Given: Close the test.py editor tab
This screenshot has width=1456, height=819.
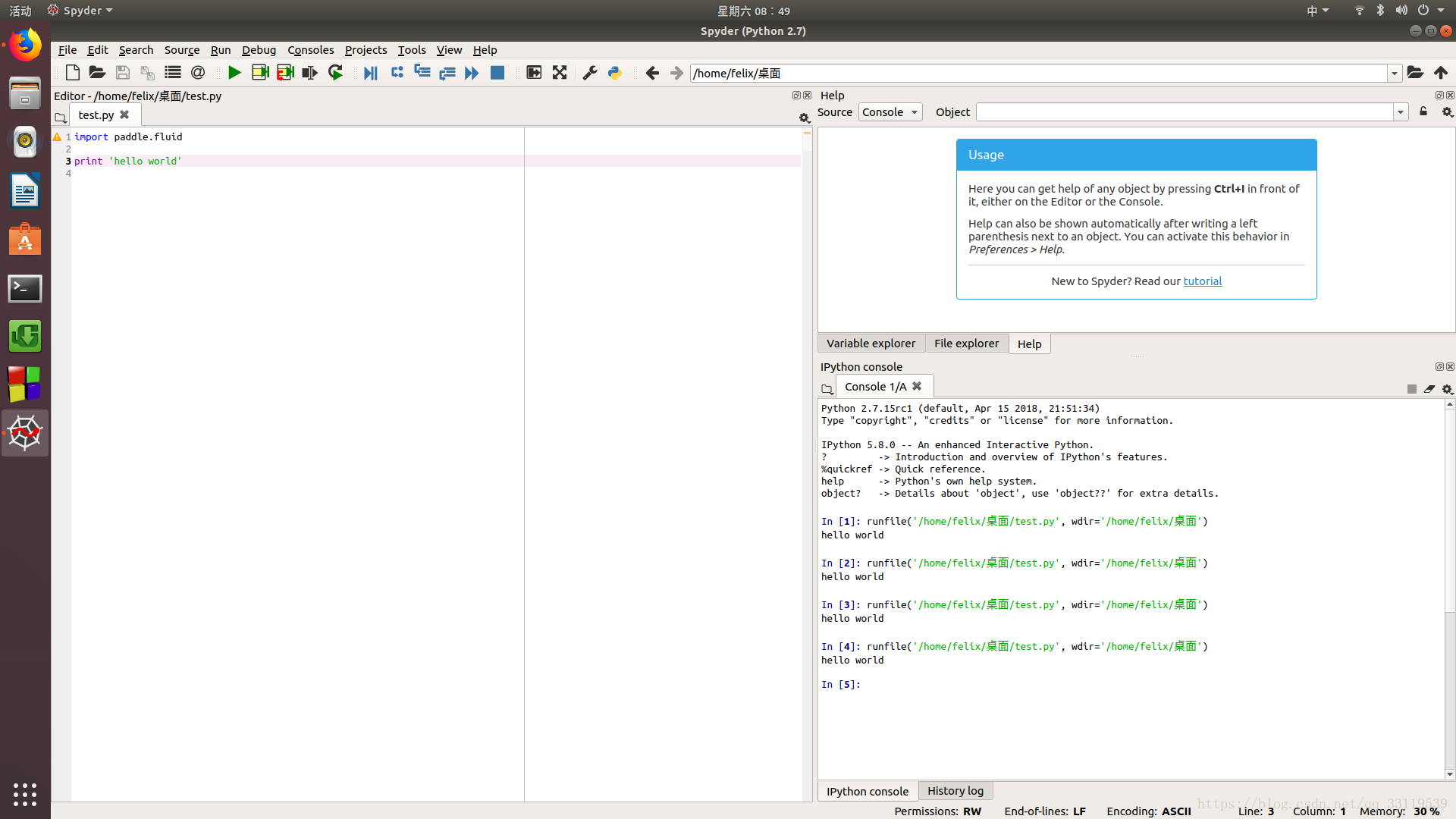Looking at the screenshot, I should pyautogui.click(x=124, y=115).
